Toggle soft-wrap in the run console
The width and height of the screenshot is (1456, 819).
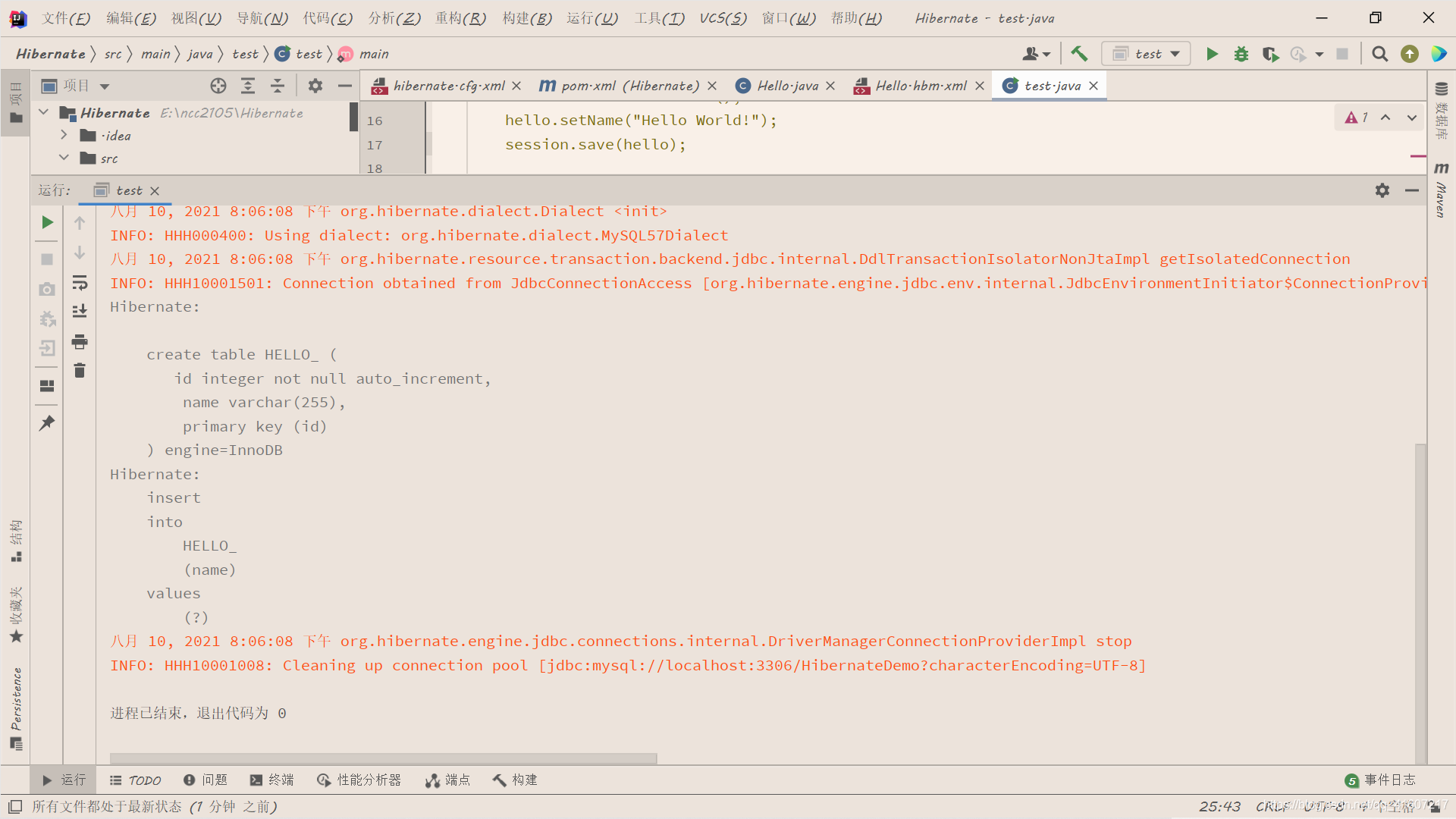tap(80, 283)
